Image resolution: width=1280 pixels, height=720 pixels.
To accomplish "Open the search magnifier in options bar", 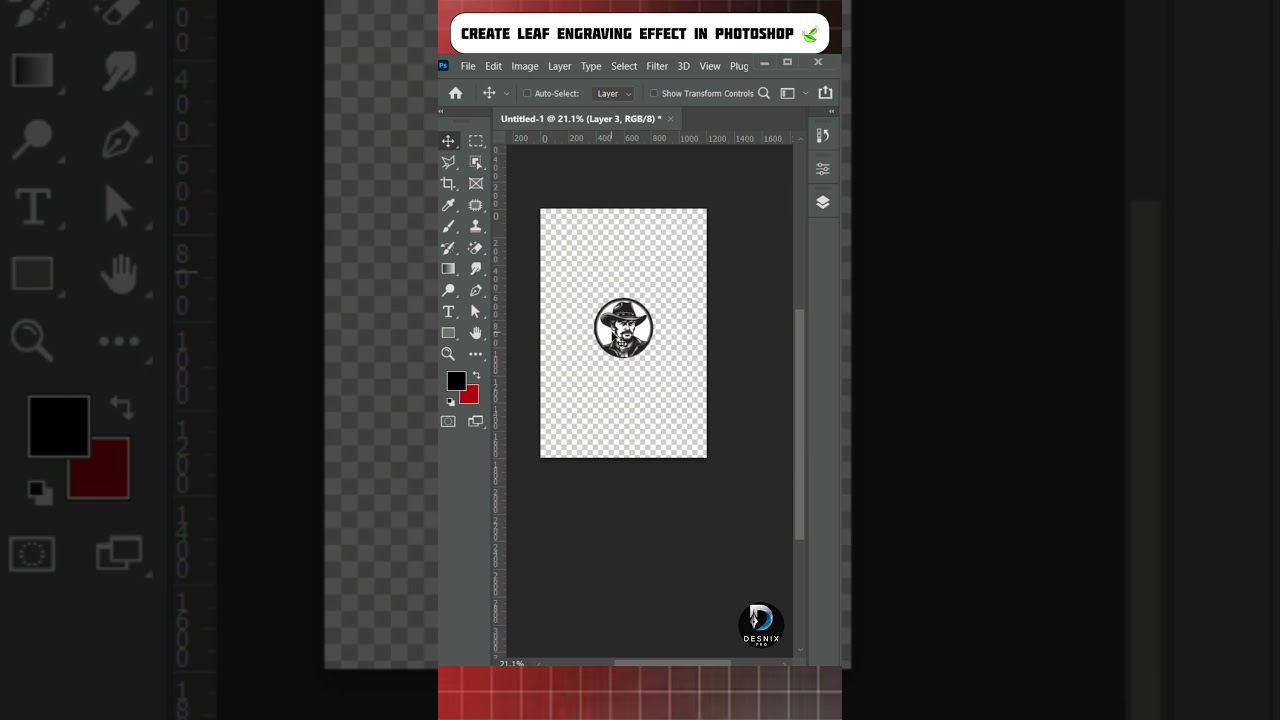I will point(764,93).
